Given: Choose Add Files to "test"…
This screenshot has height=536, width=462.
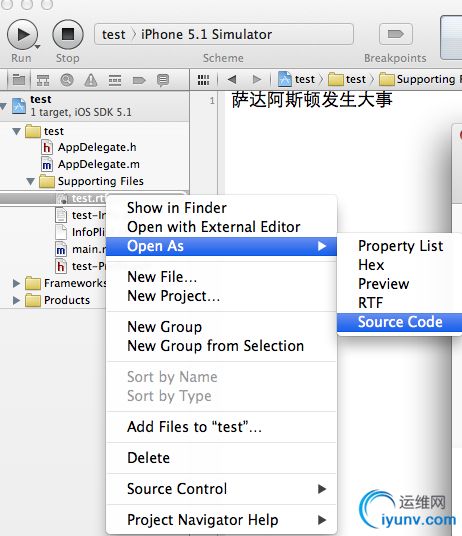Looking at the screenshot, I should 221,427.
